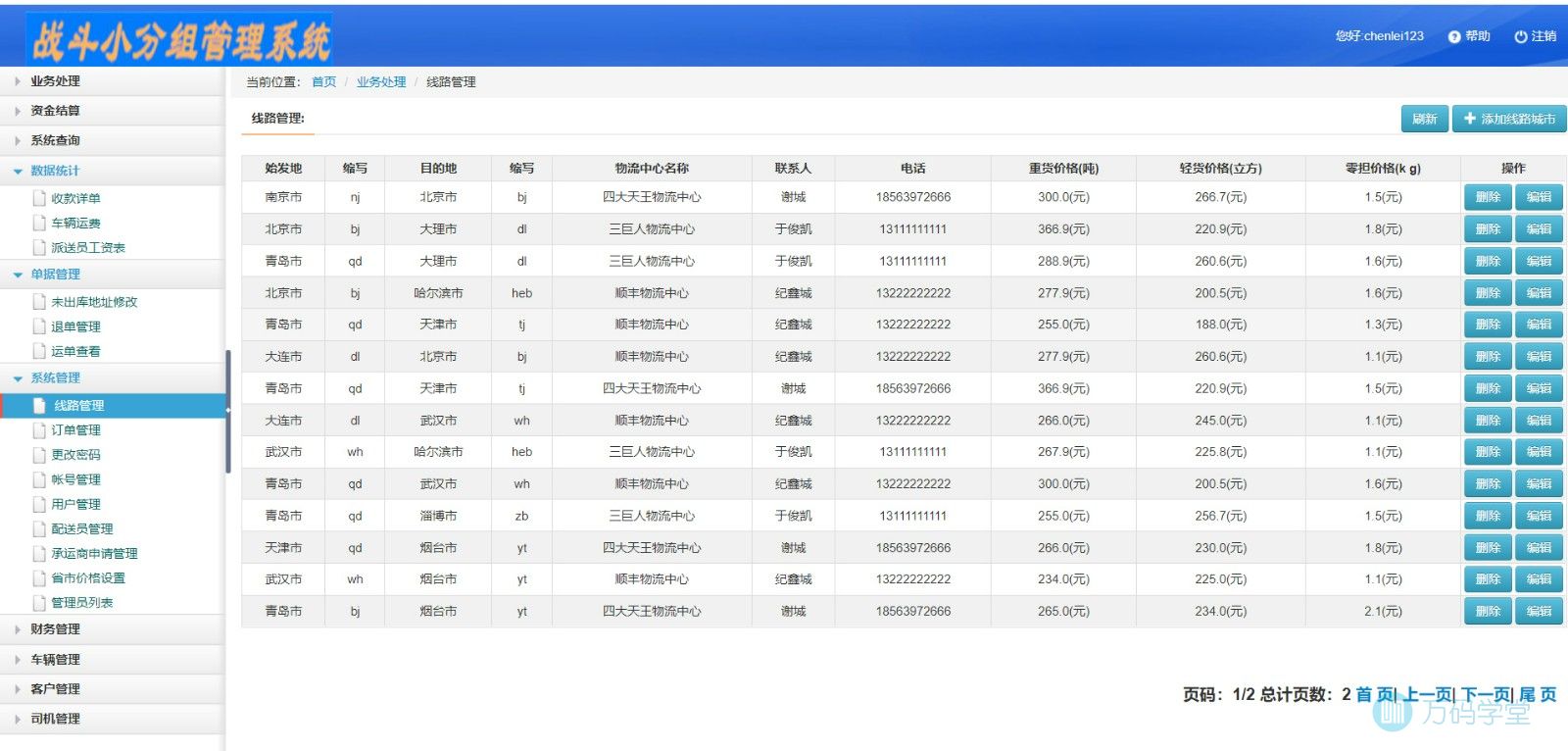This screenshot has height=751, width=1568.
Task: Edit the 大连市 to 北京市 route
Action: [1539, 357]
